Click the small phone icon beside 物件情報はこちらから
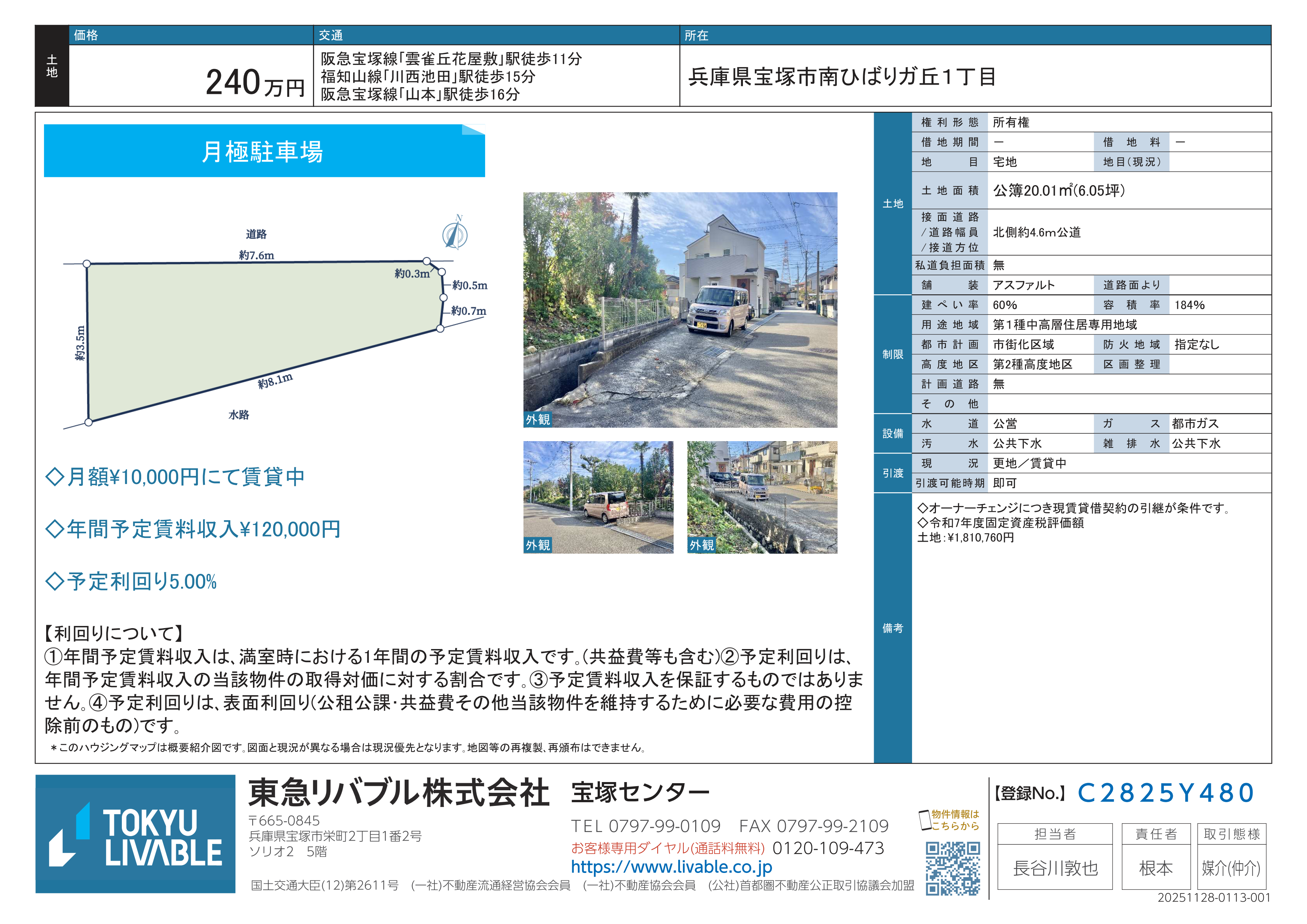The height and width of the screenshot is (924, 1307). coord(925,820)
